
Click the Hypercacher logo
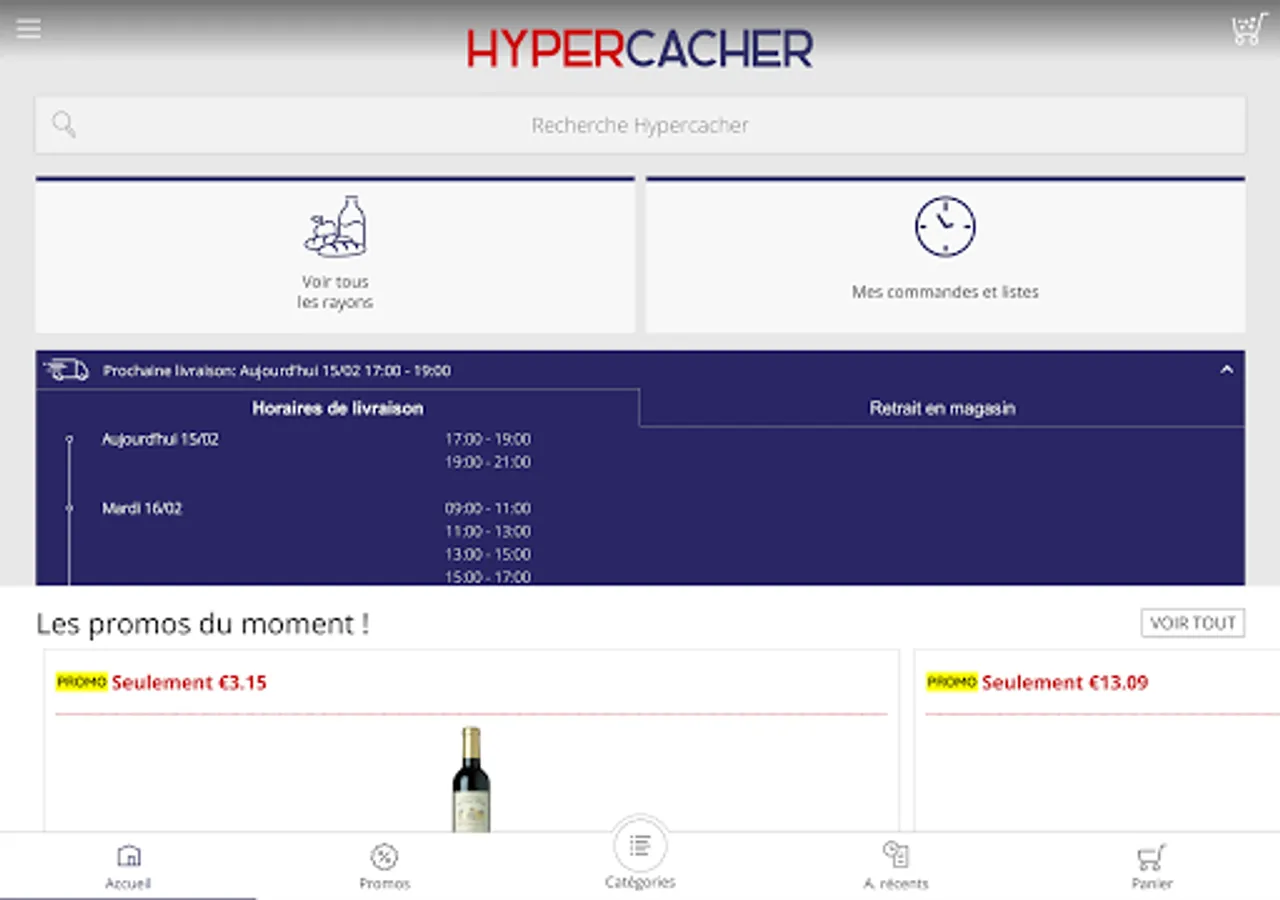[x=640, y=48]
